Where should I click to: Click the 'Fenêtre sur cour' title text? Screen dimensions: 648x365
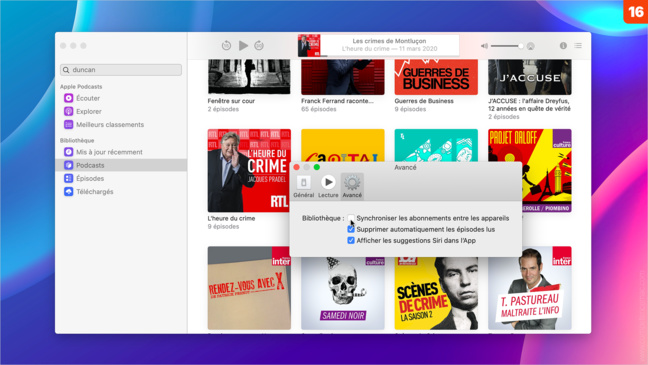pos(231,101)
